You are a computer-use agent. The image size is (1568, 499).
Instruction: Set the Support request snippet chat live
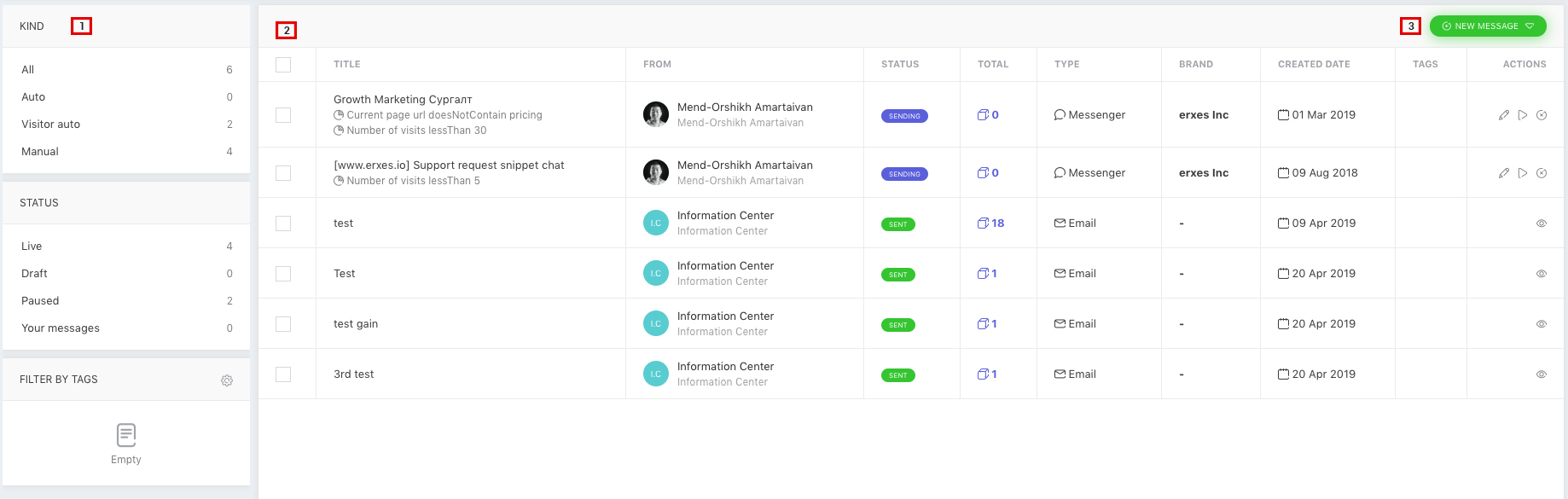[1523, 173]
